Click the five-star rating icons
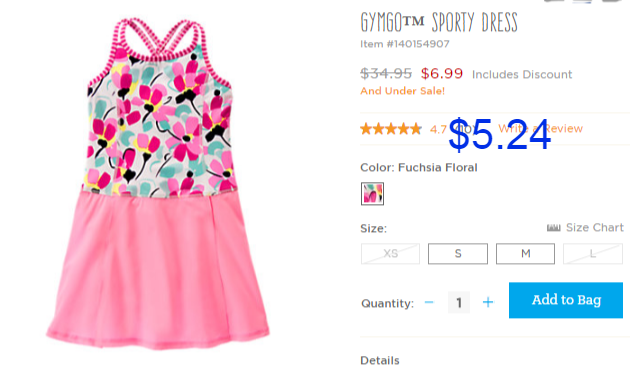This screenshot has width=630, height=371. [391, 129]
